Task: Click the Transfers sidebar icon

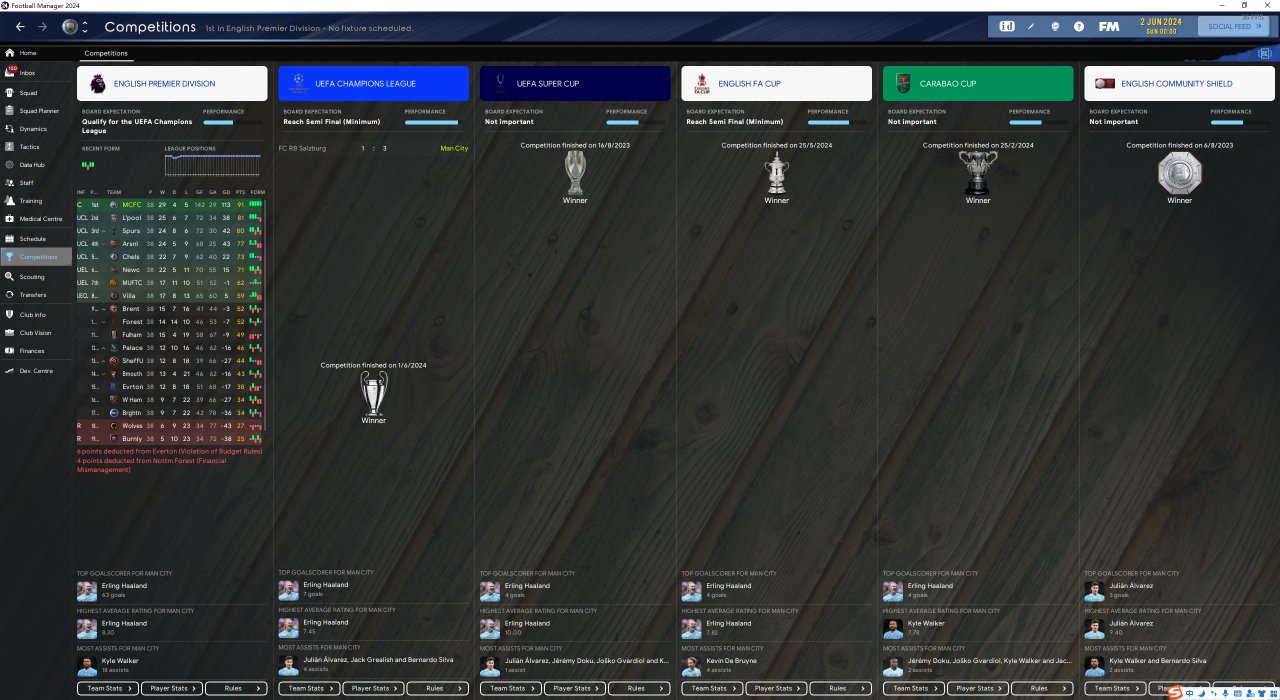Action: [10, 295]
